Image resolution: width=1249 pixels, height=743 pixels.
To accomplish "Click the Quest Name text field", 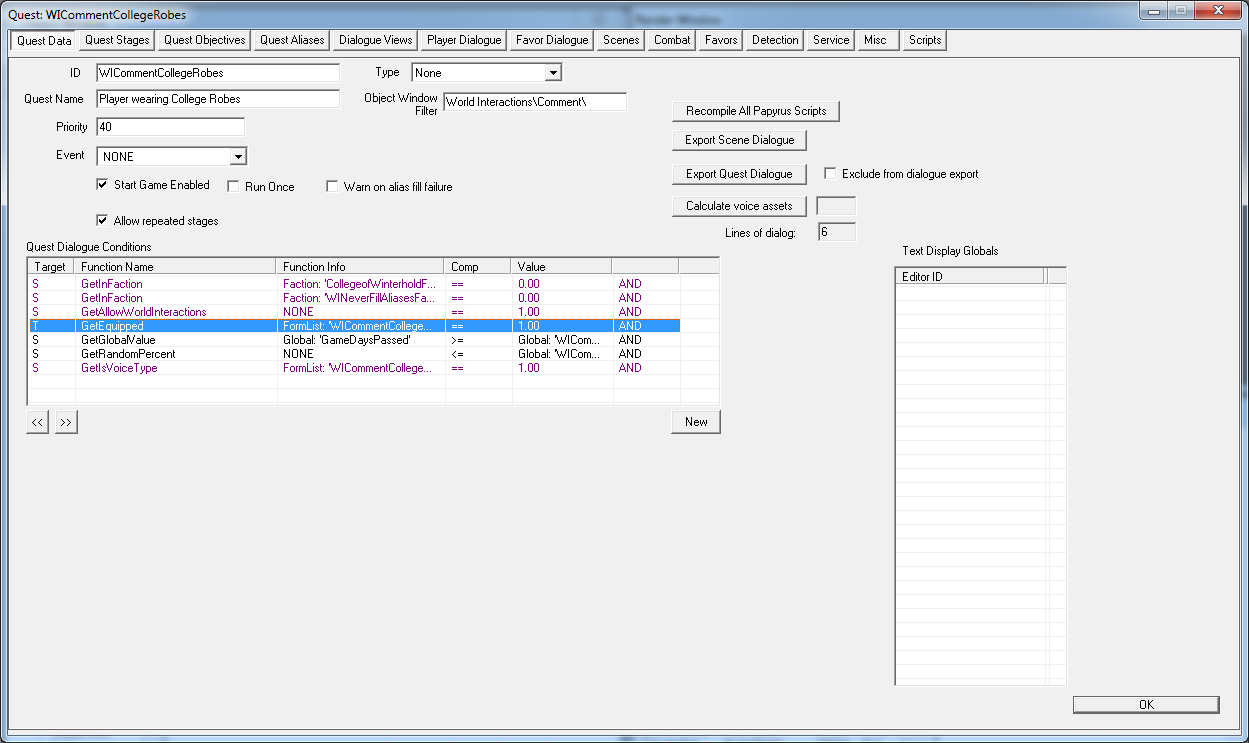I will coord(218,99).
